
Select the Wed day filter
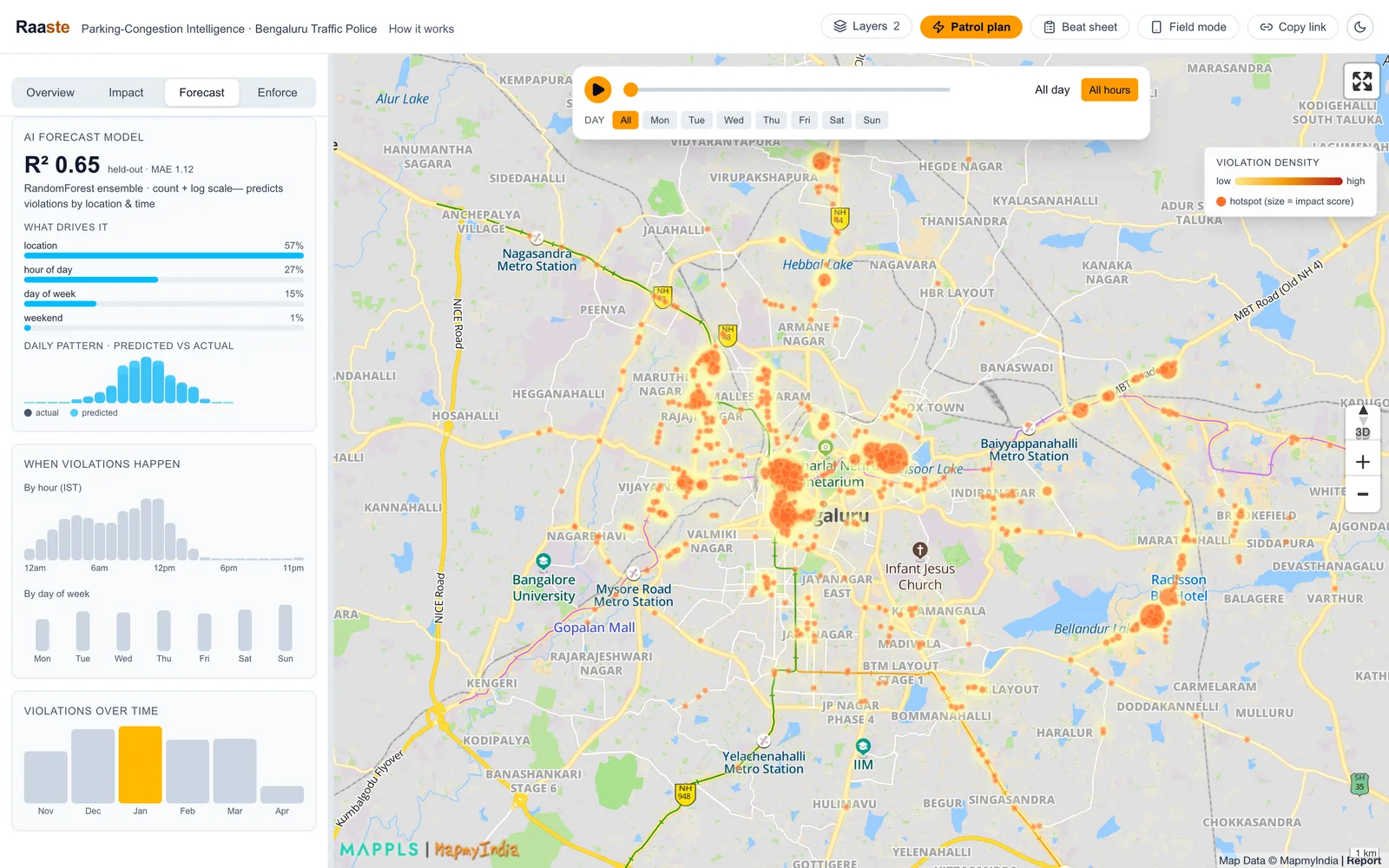pyautogui.click(x=734, y=120)
